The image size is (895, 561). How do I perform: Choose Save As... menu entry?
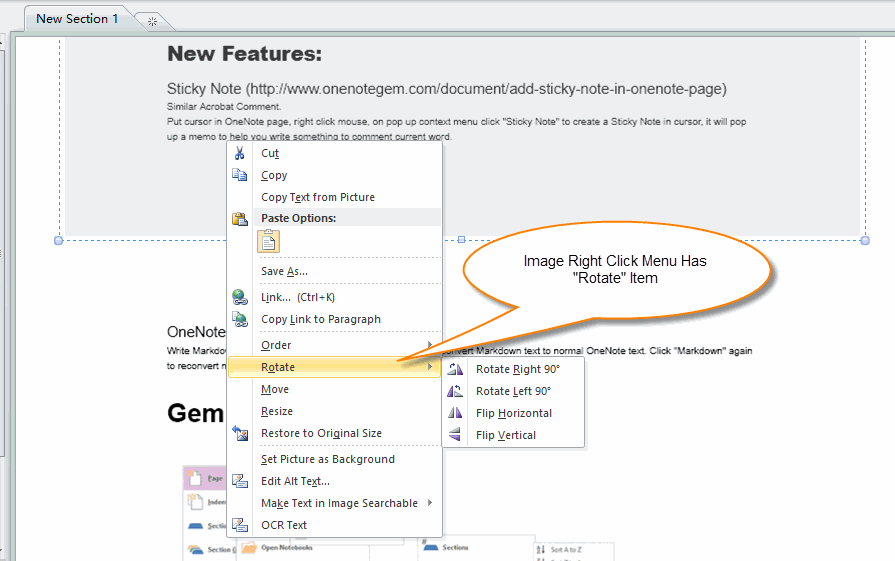[x=335, y=271]
